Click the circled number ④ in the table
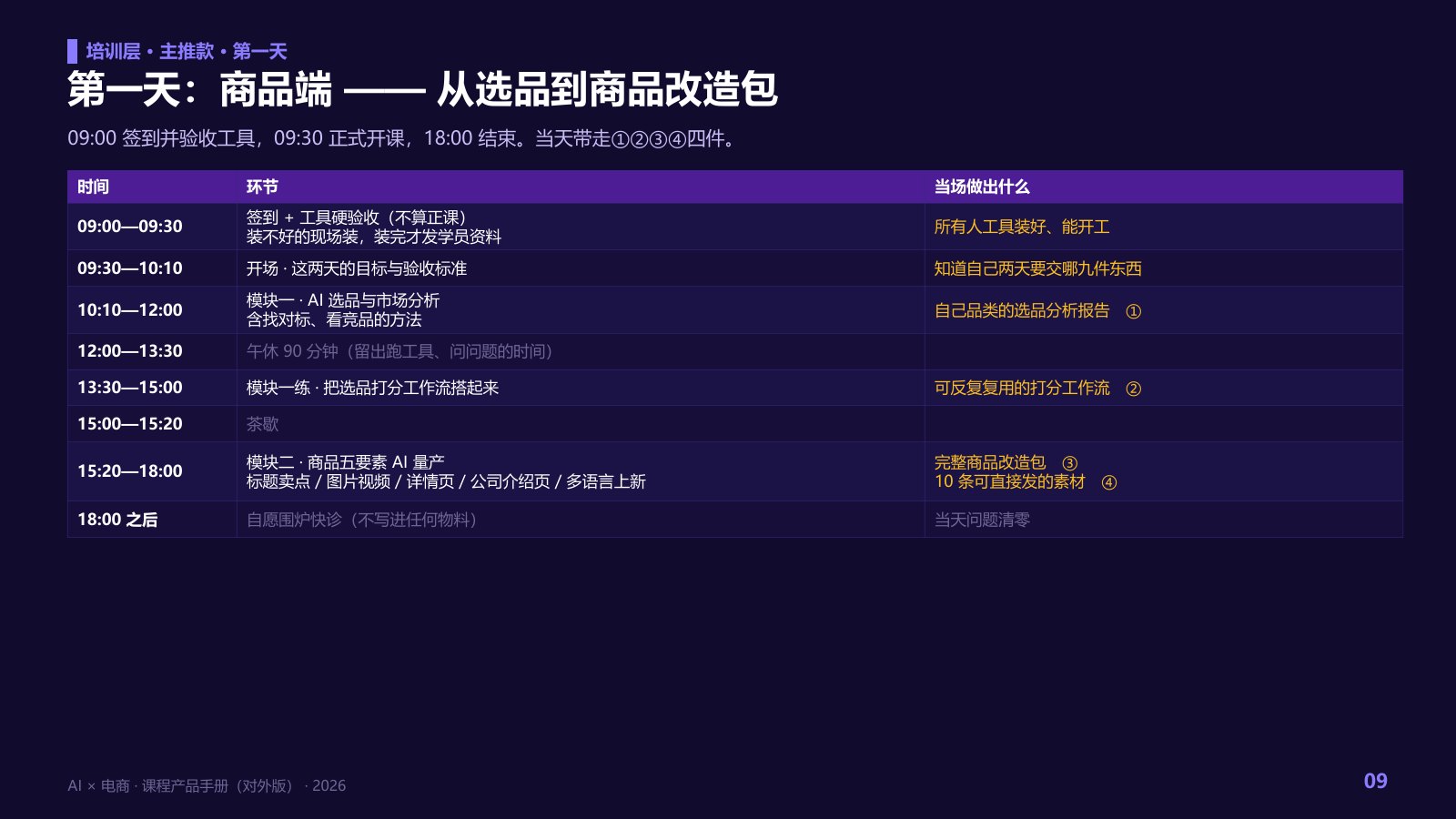Image resolution: width=1456 pixels, height=819 pixels. 1108,482
